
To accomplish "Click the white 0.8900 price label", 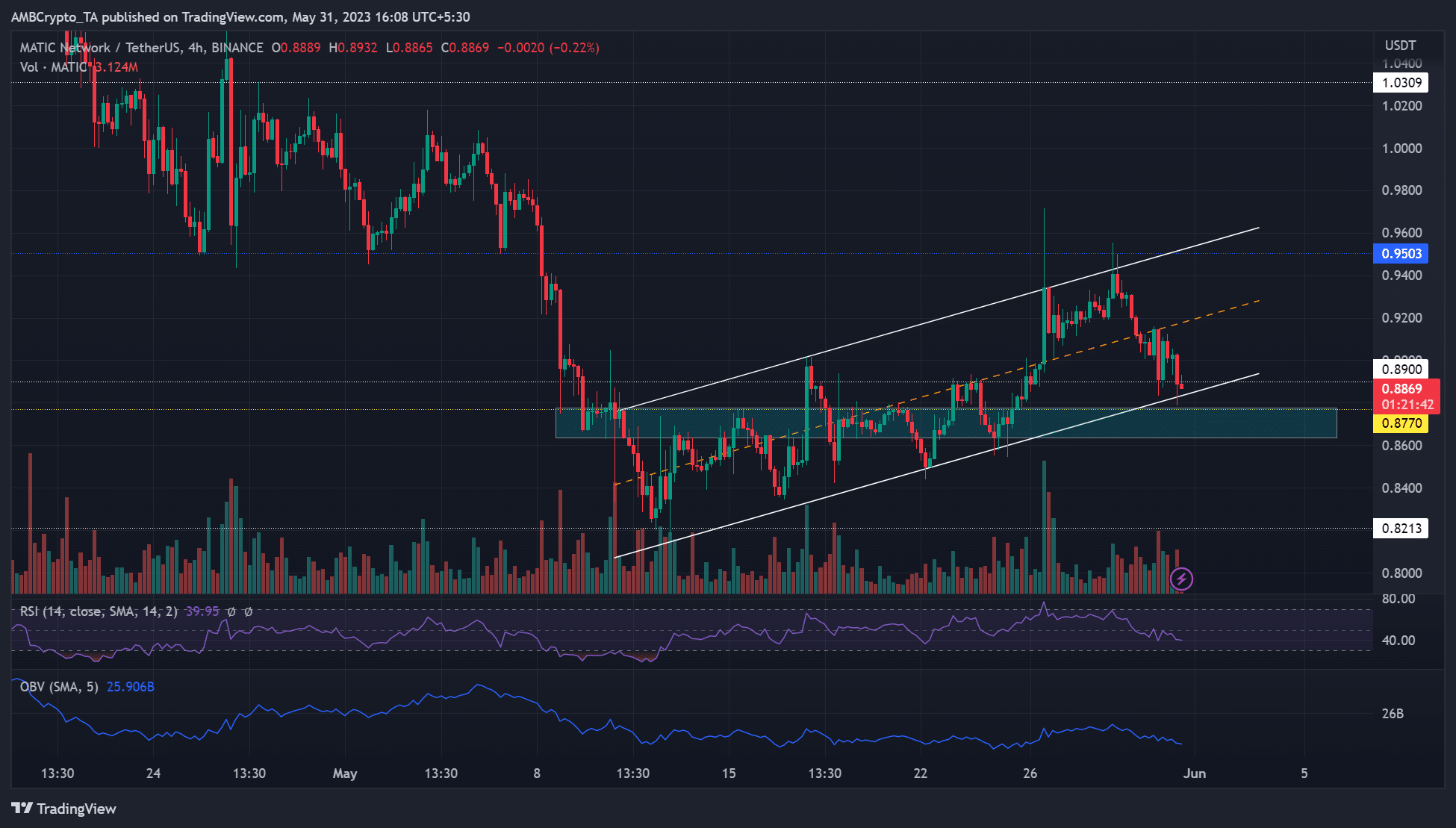I will coord(1401,370).
